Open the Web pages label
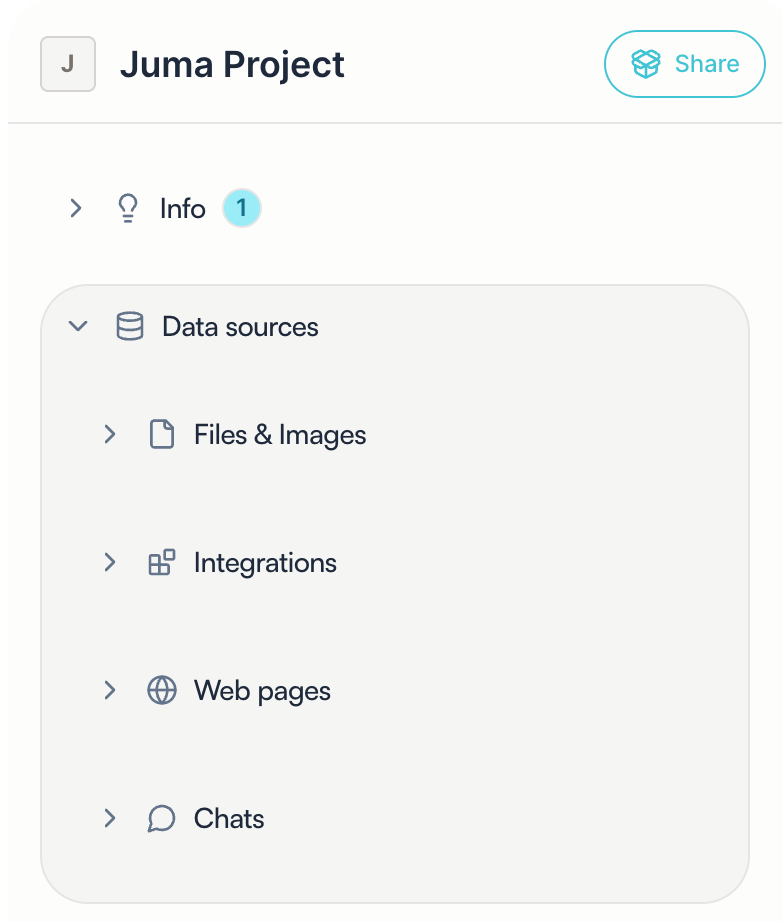 click(262, 691)
